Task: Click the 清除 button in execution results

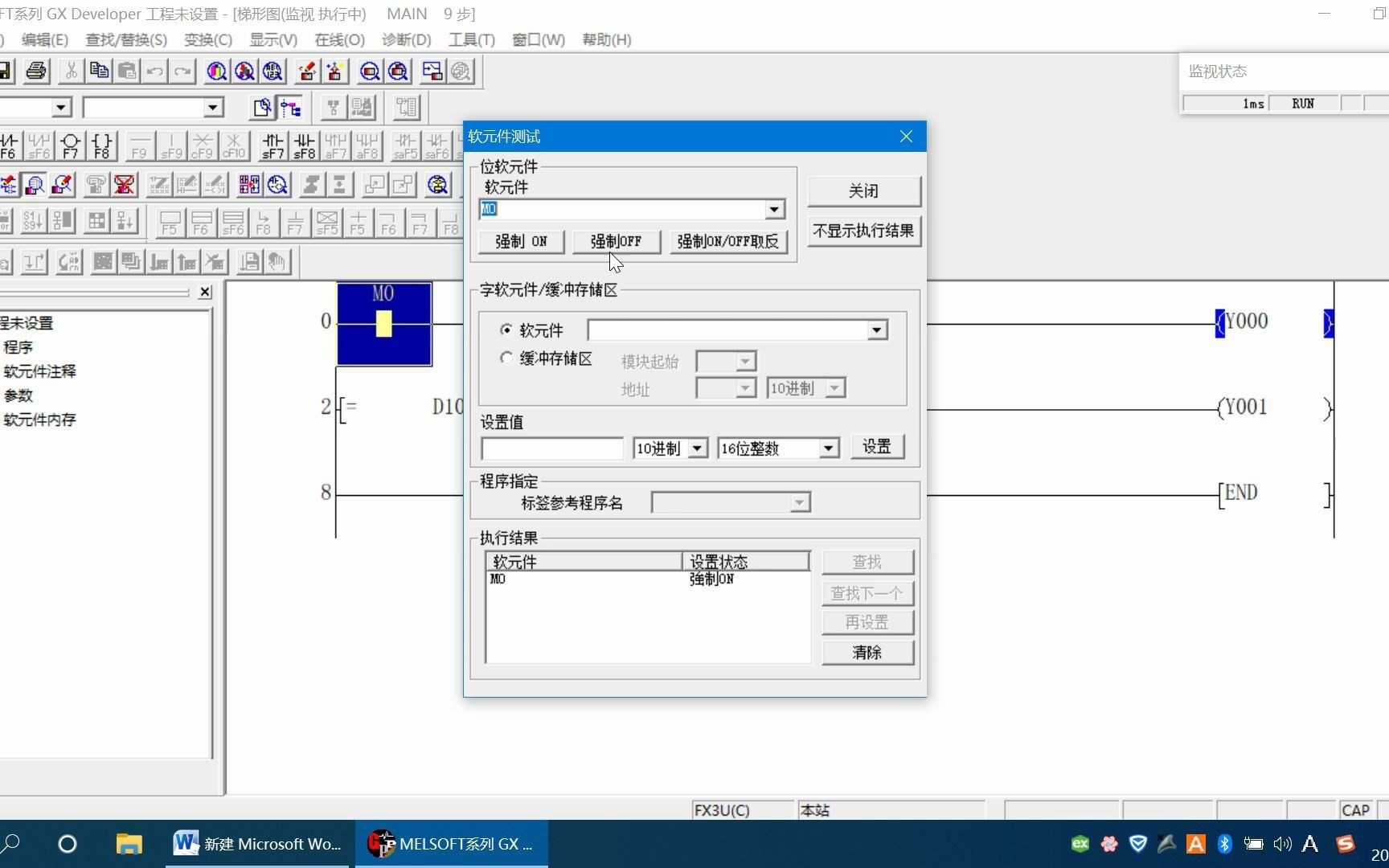Action: [x=867, y=653]
